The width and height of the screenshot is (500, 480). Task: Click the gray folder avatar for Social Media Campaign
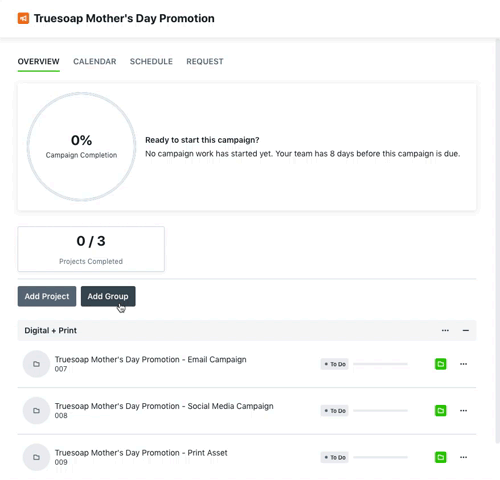(x=36, y=411)
